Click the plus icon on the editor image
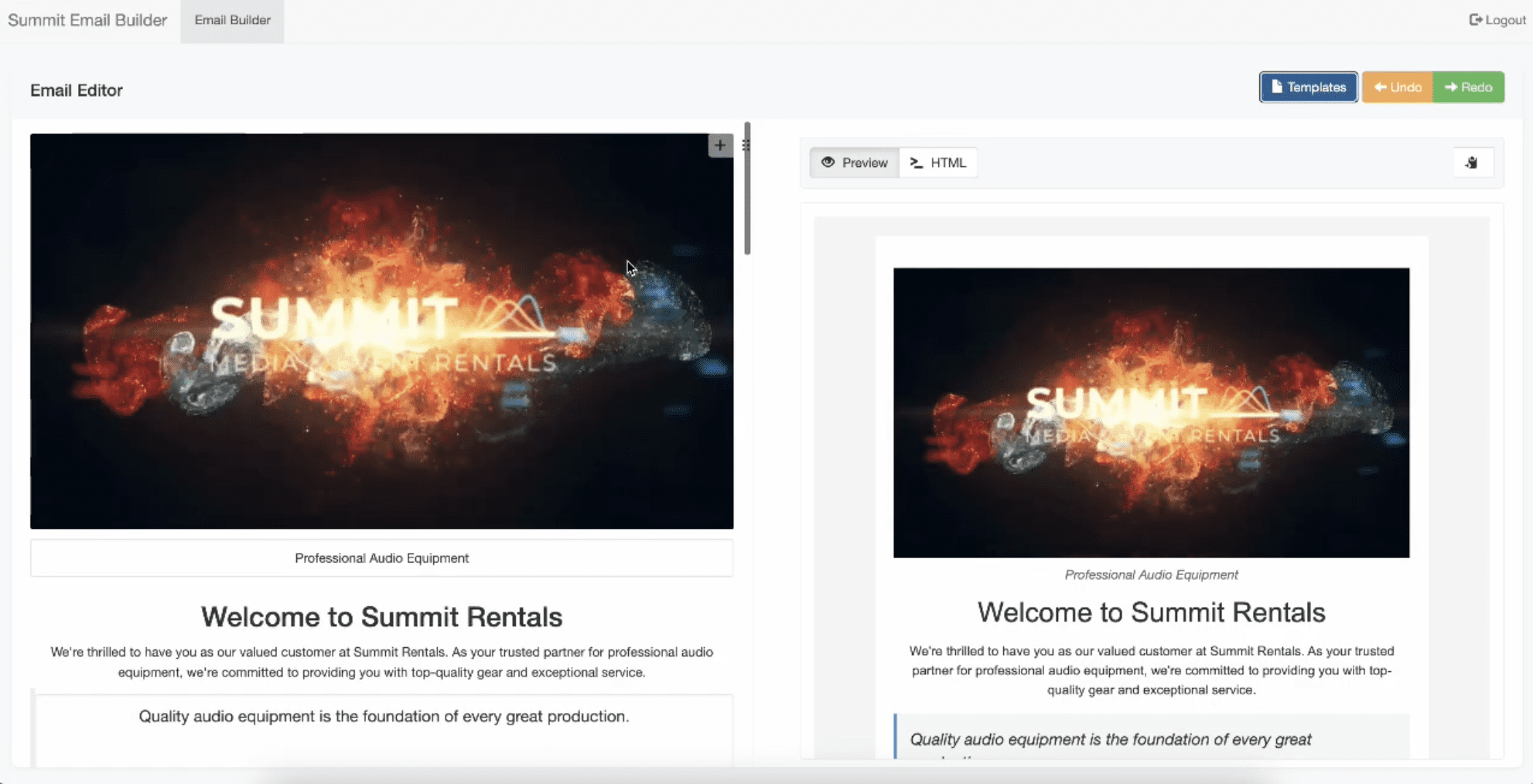1533x784 pixels. coord(720,145)
